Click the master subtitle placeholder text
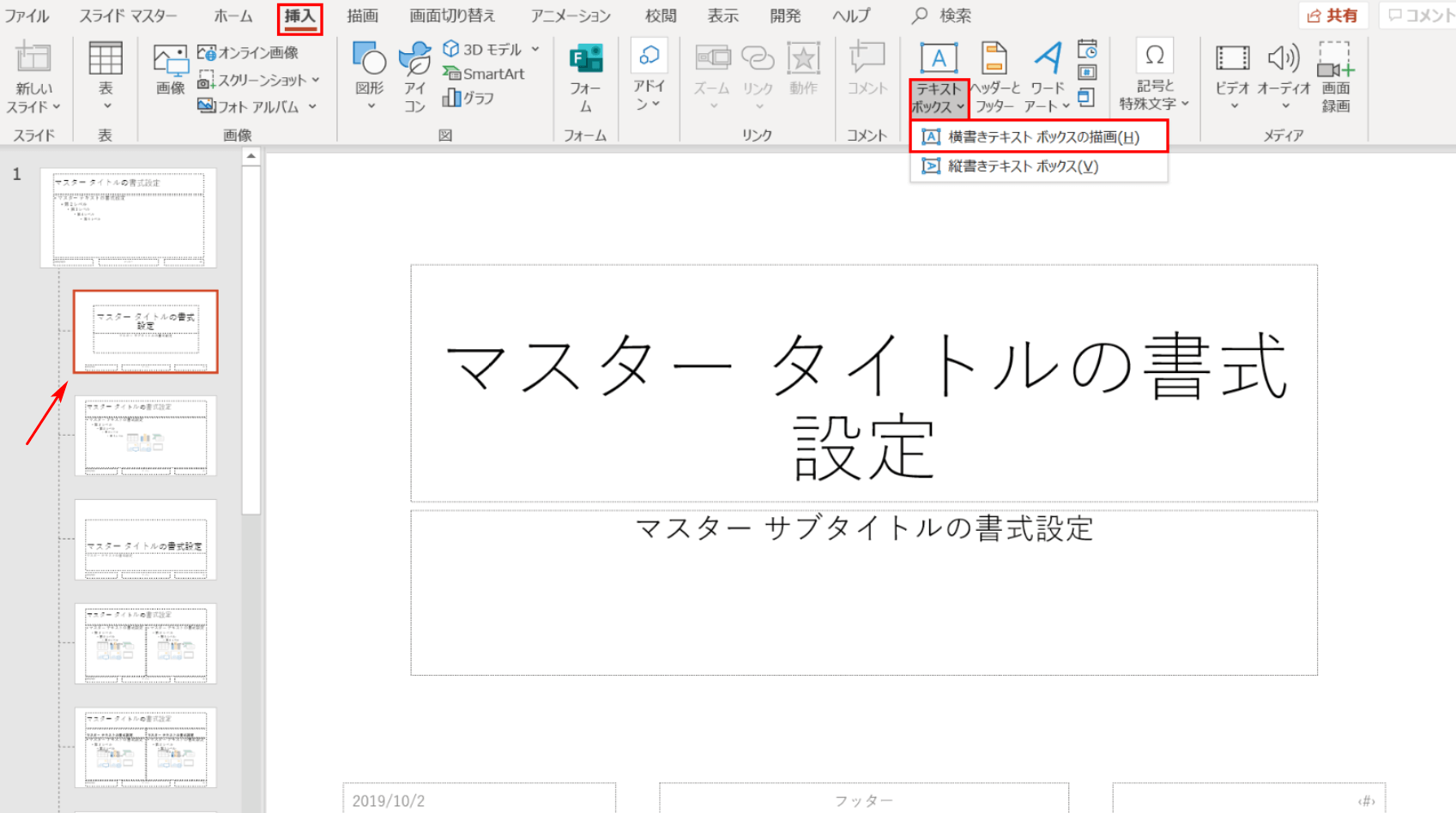The image size is (1456, 813). pyautogui.click(x=865, y=528)
